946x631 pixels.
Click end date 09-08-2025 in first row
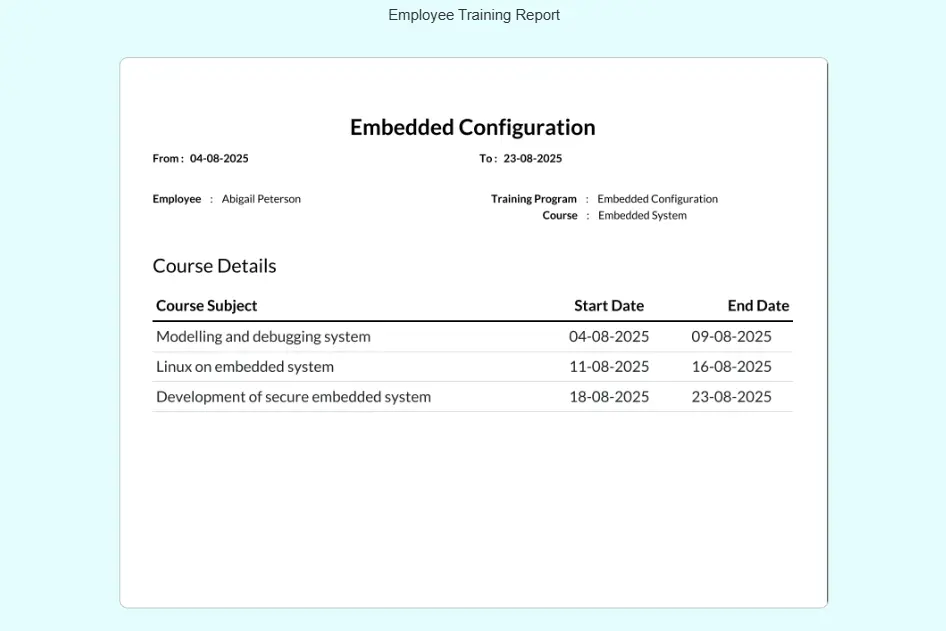click(731, 337)
